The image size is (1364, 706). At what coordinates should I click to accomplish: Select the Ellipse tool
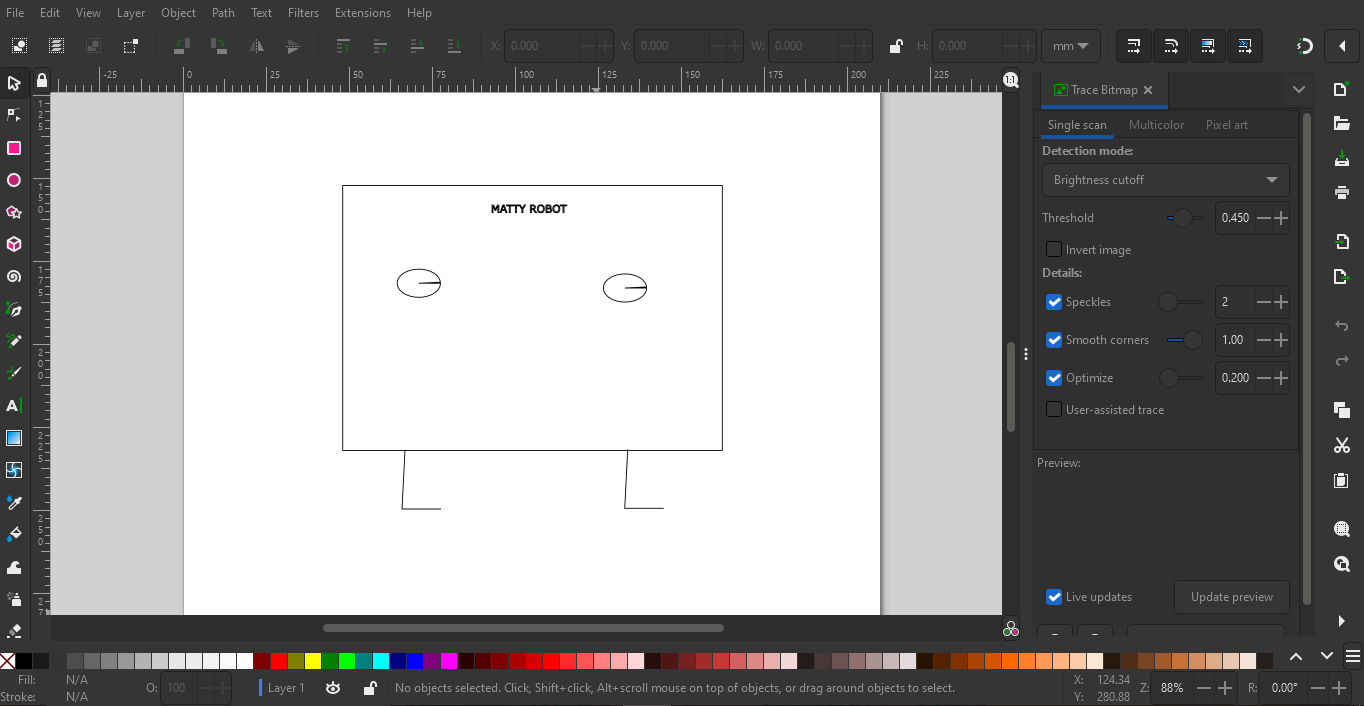[14, 180]
